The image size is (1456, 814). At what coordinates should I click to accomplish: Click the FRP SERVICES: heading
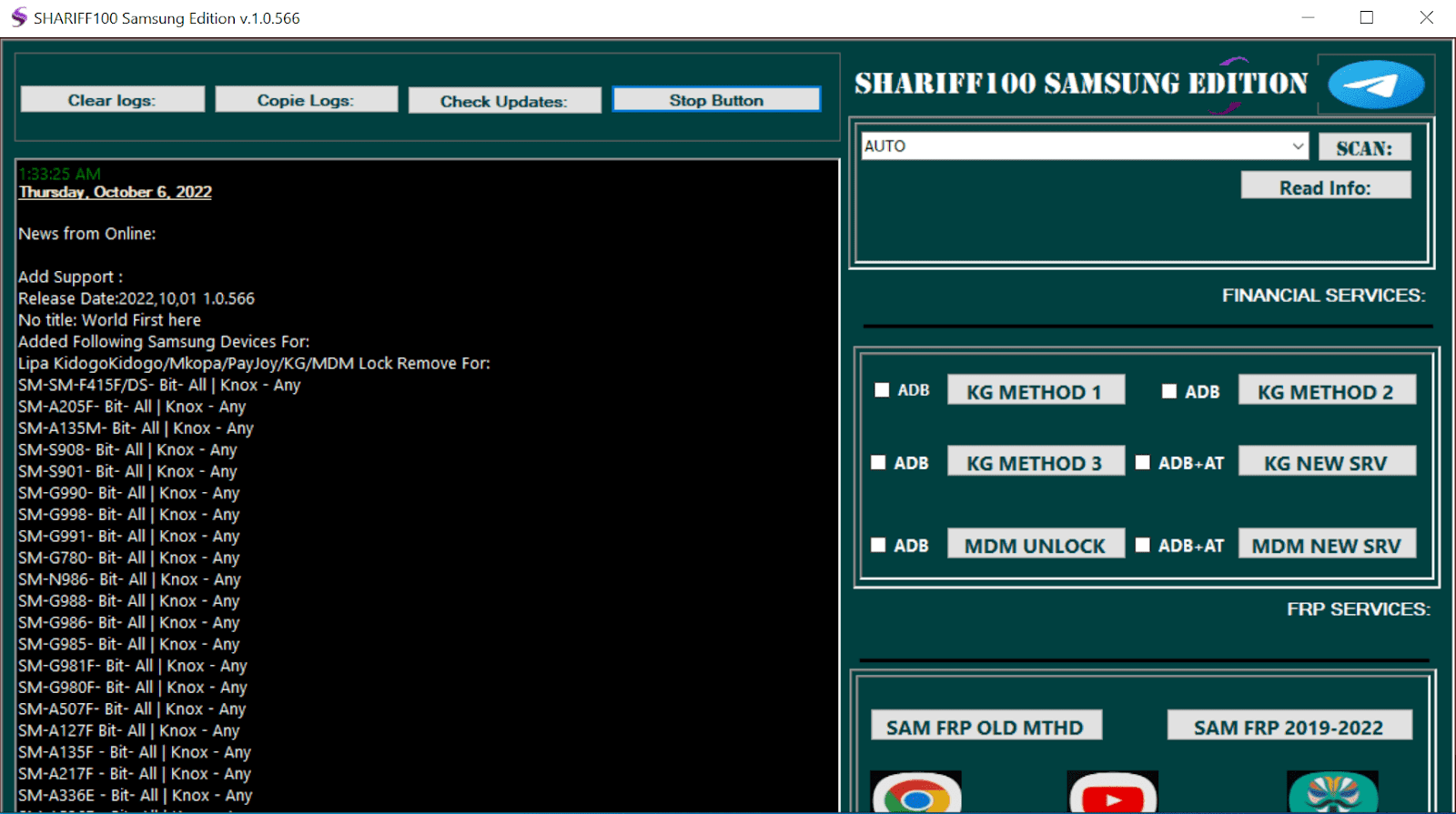[x=1359, y=609]
